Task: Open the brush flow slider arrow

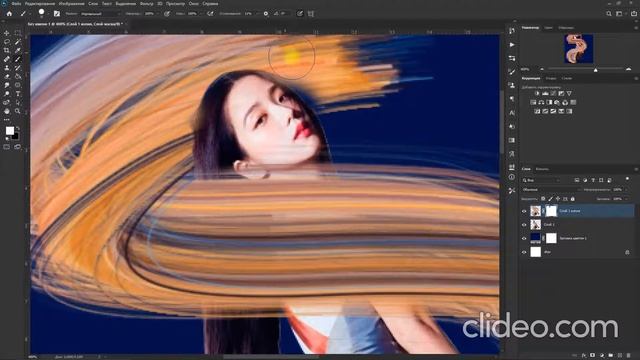Action: [x=200, y=13]
